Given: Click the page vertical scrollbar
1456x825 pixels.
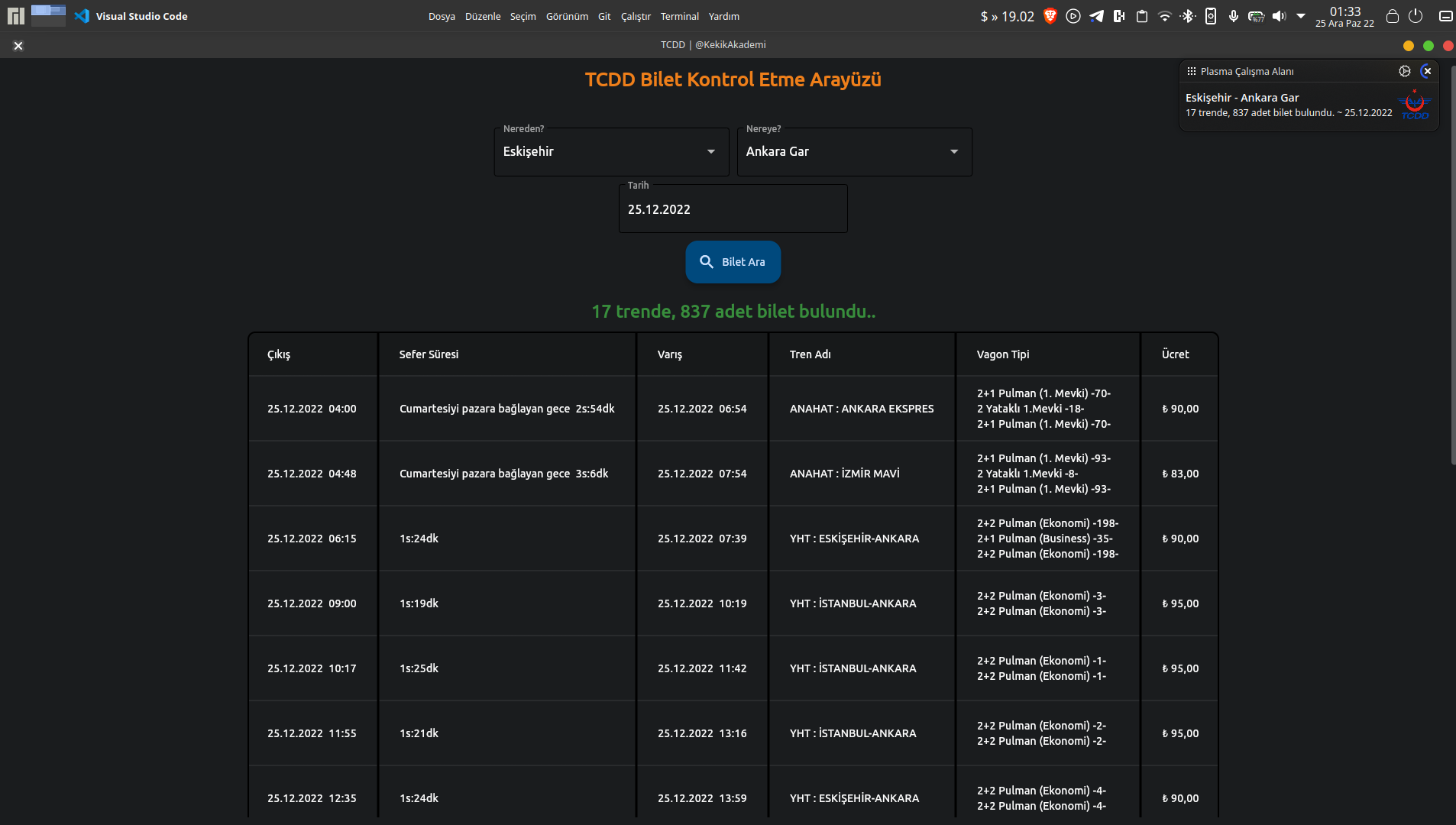Looking at the screenshot, I should 1452,264.
